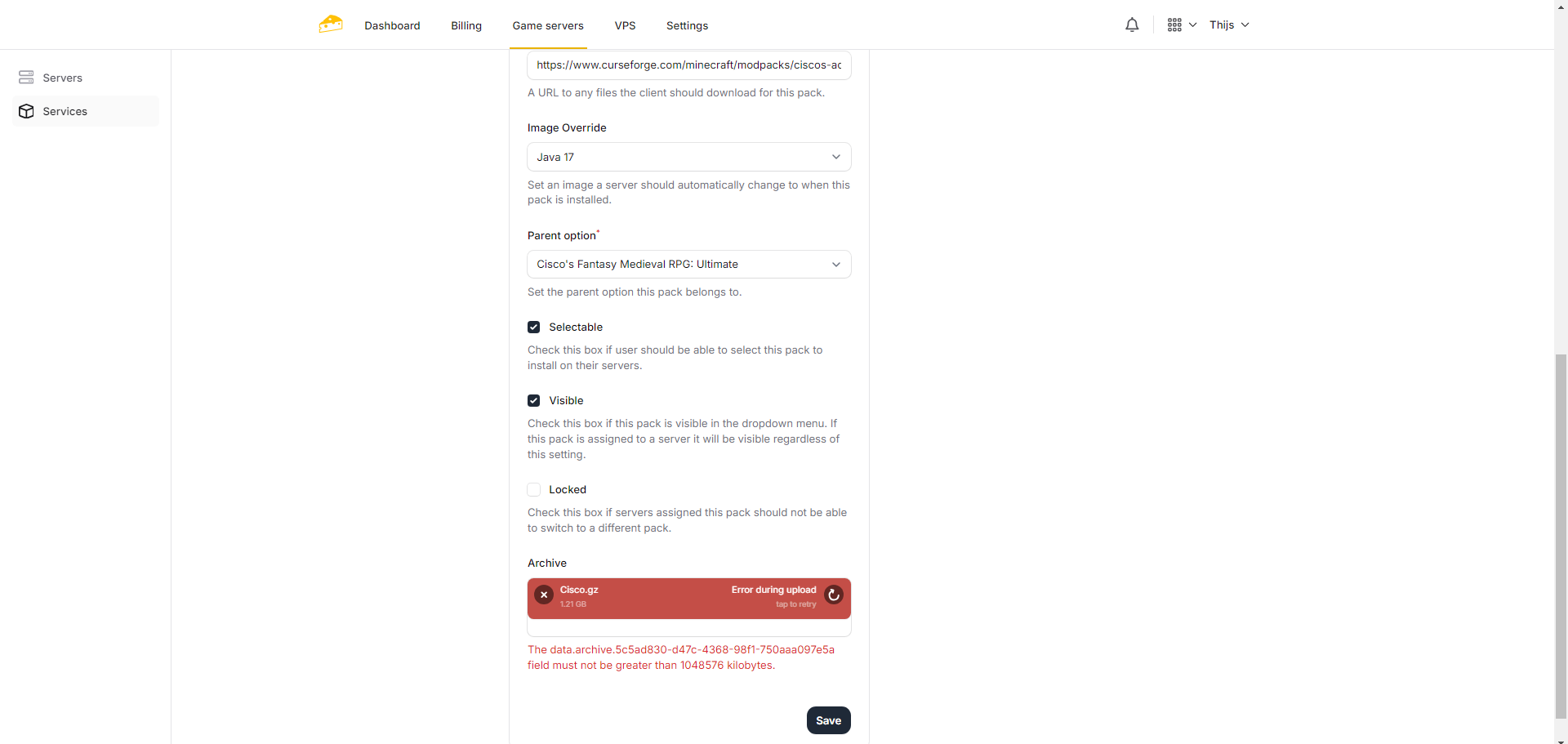Click the cheese logo icon
1568x744 pixels.
point(331,25)
